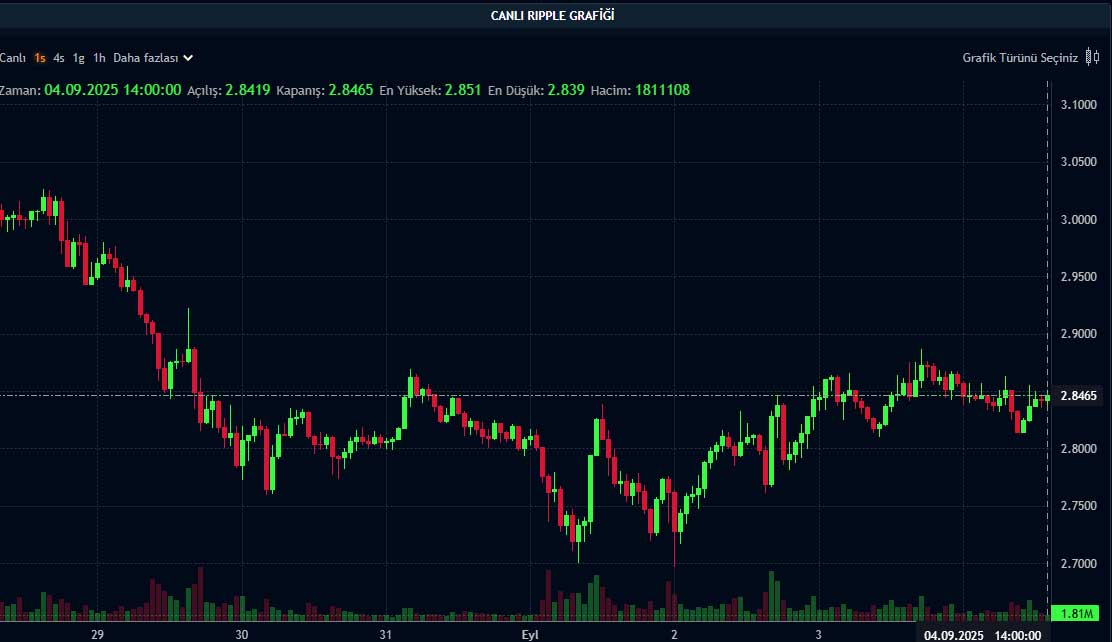
Task: Click the 3.0000 price axis label
Action: point(1079,220)
